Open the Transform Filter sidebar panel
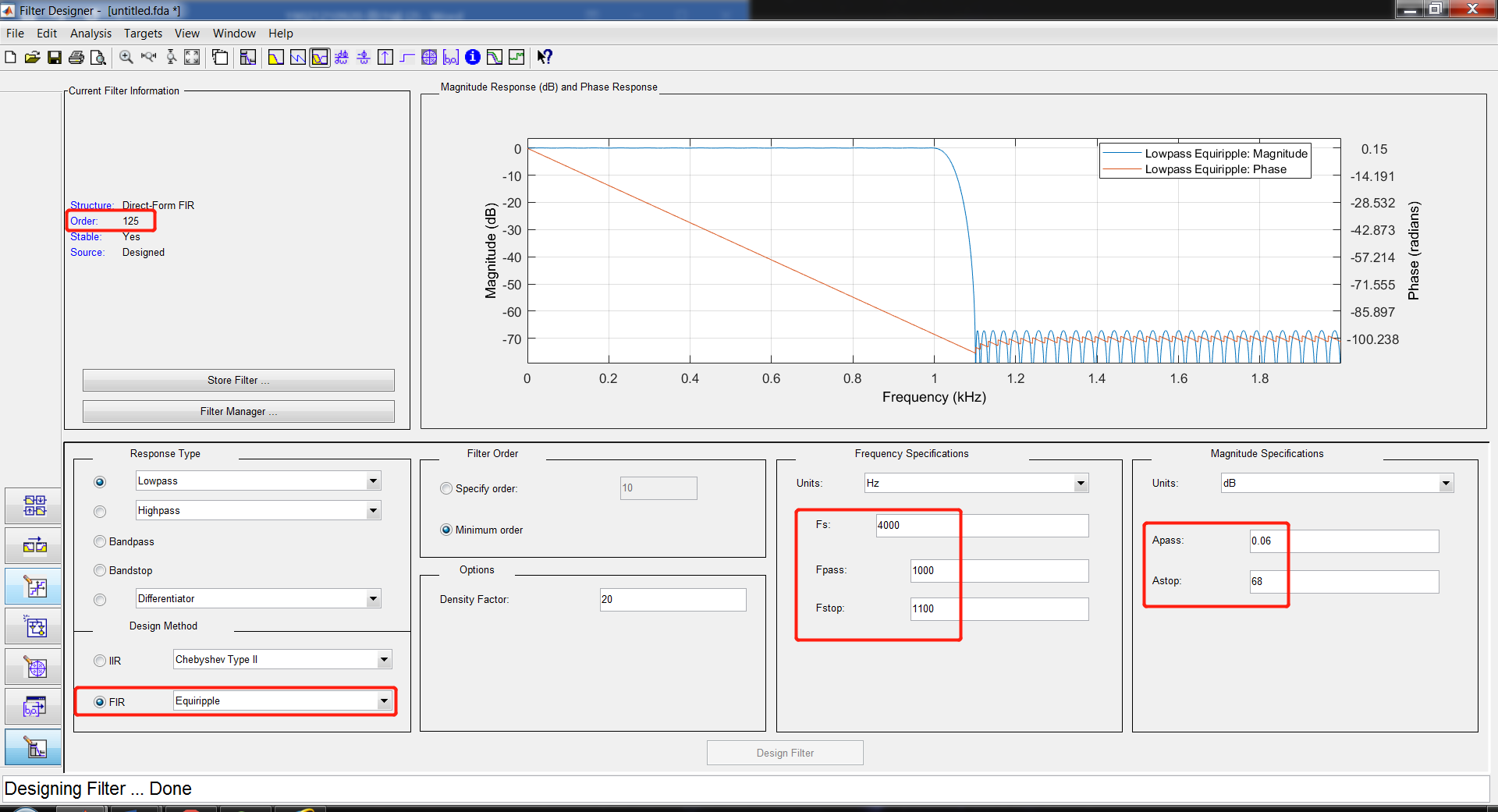 (x=34, y=545)
